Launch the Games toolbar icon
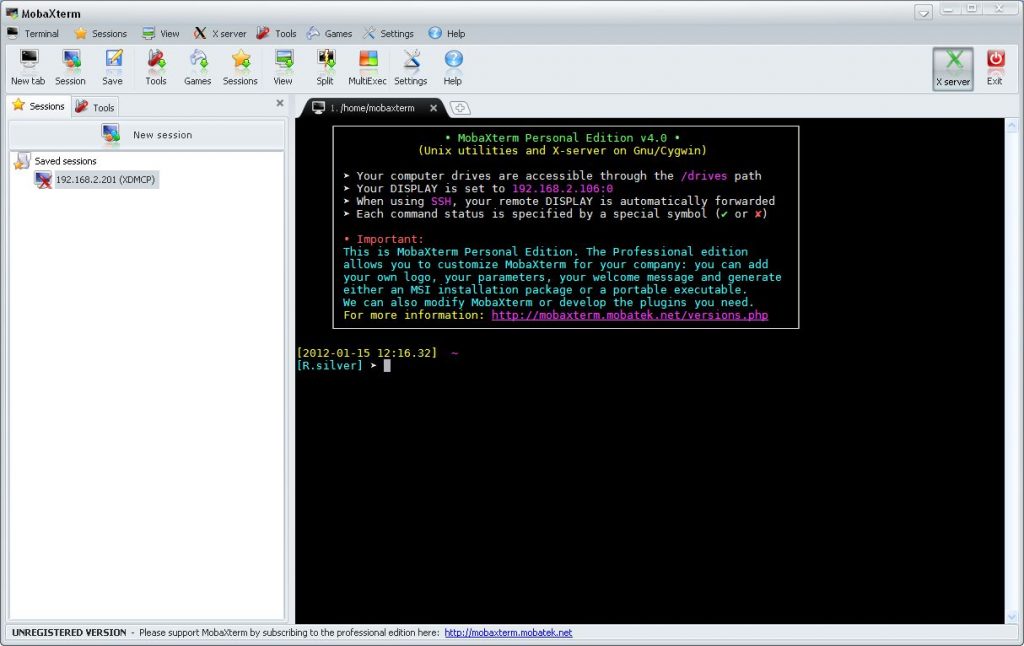 pos(197,67)
